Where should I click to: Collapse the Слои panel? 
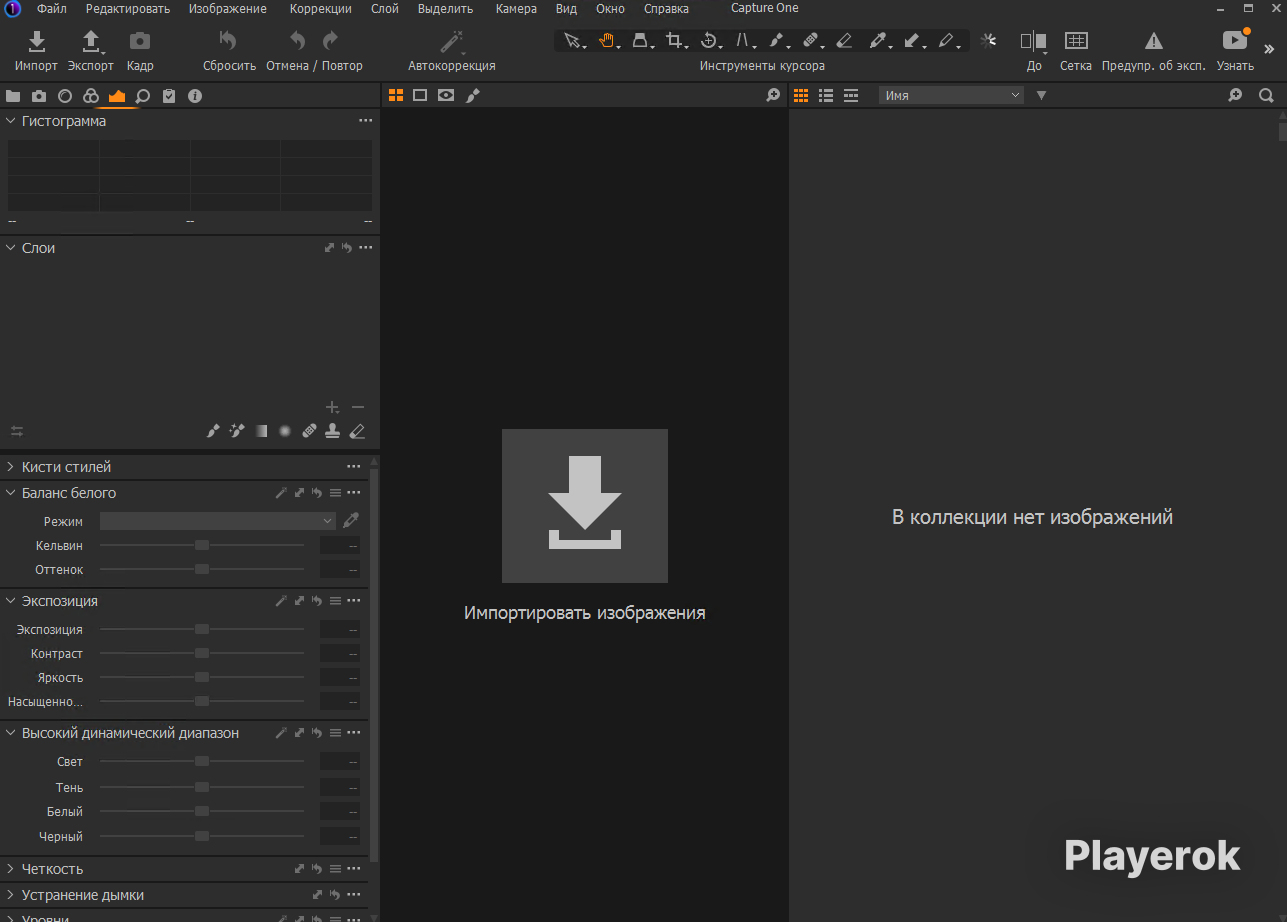10,248
